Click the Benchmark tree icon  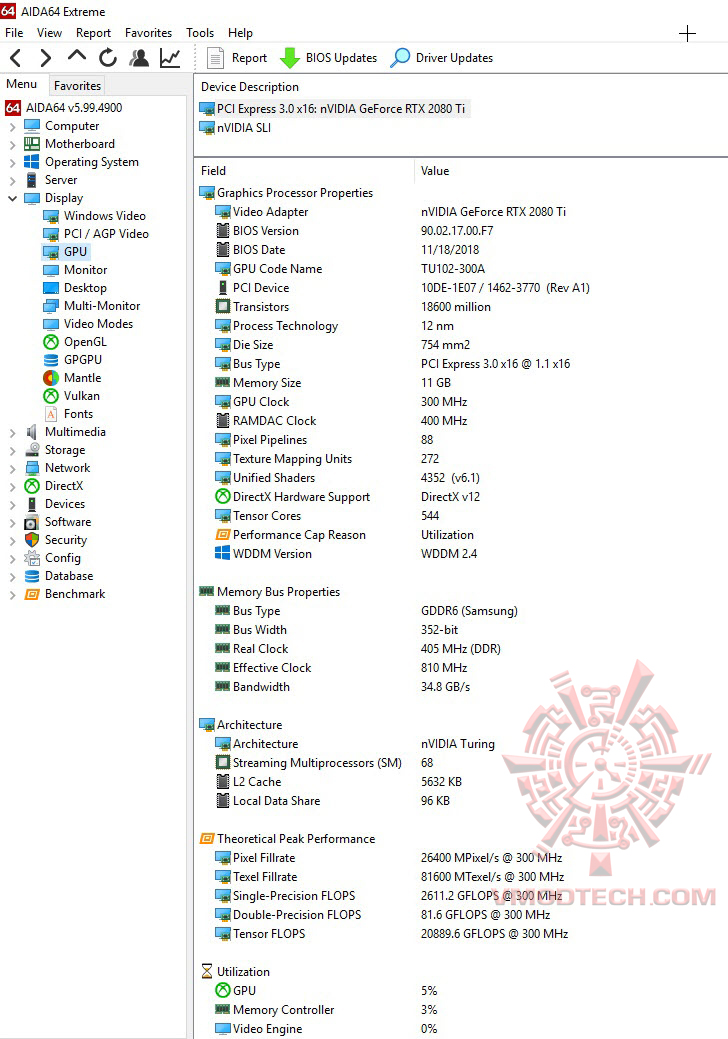(32, 594)
